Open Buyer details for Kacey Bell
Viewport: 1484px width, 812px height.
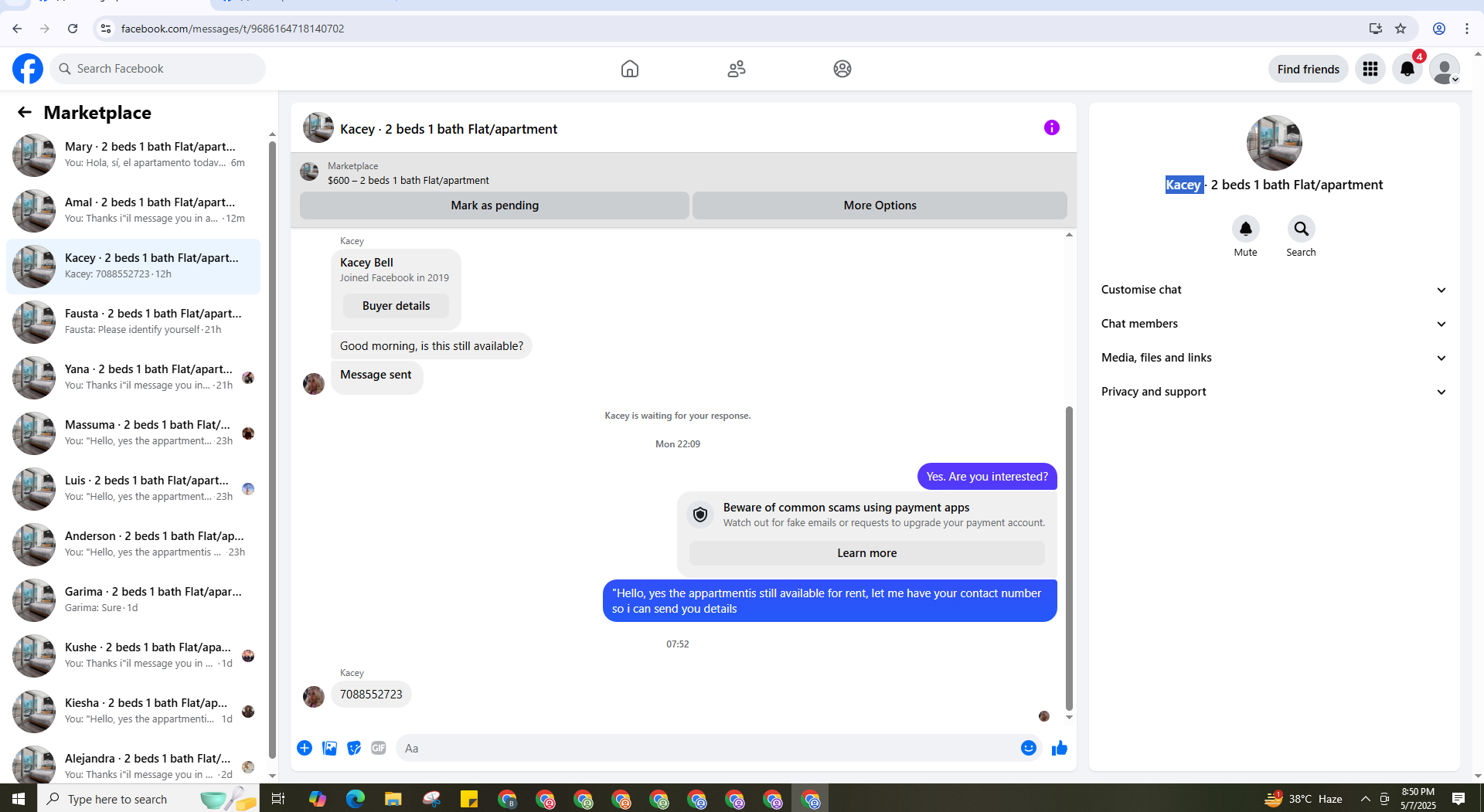pyautogui.click(x=396, y=306)
